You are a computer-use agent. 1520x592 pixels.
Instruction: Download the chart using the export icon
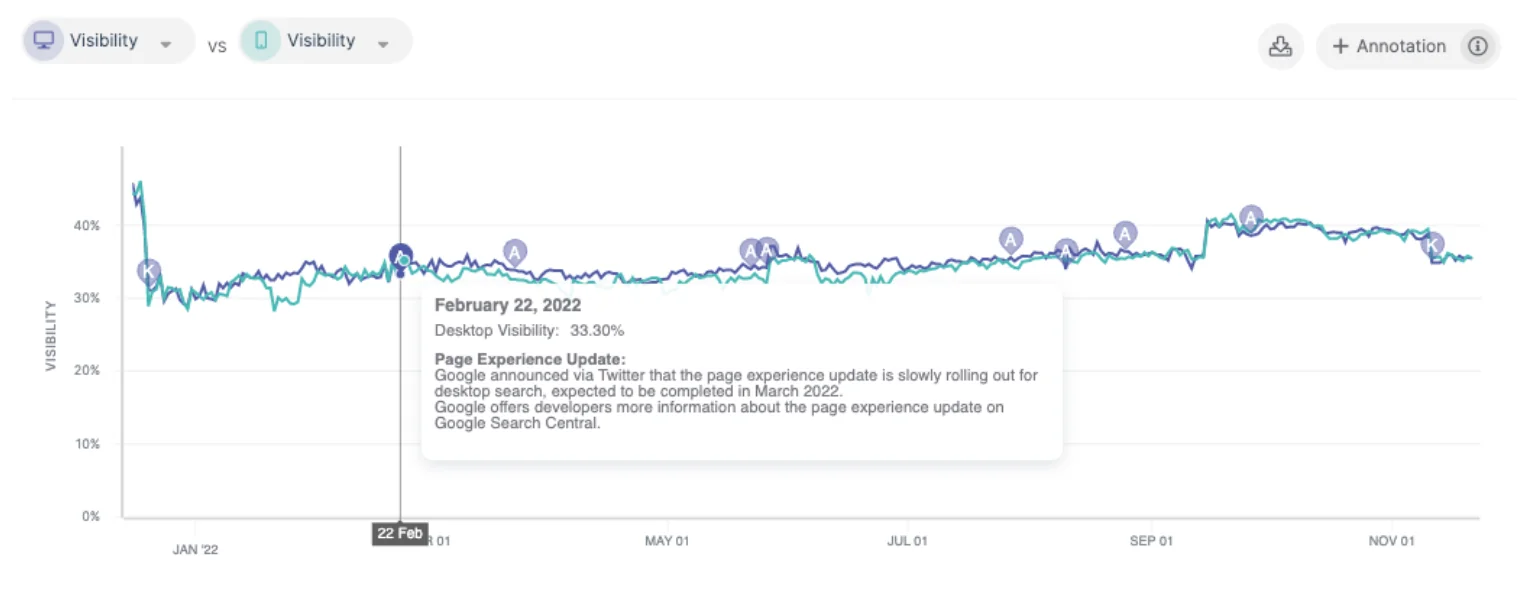click(x=1280, y=46)
